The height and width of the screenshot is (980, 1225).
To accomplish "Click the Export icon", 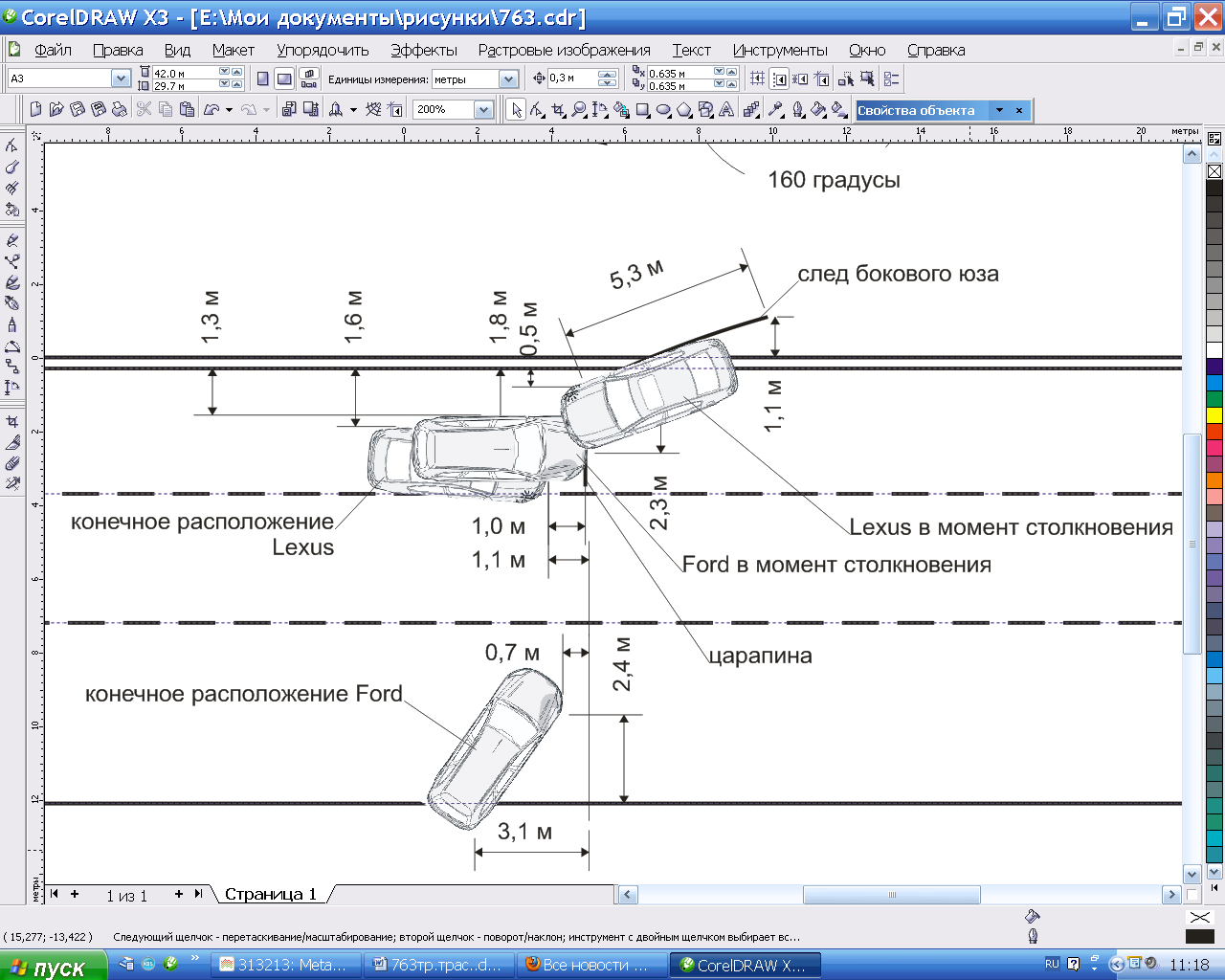I will point(311,109).
